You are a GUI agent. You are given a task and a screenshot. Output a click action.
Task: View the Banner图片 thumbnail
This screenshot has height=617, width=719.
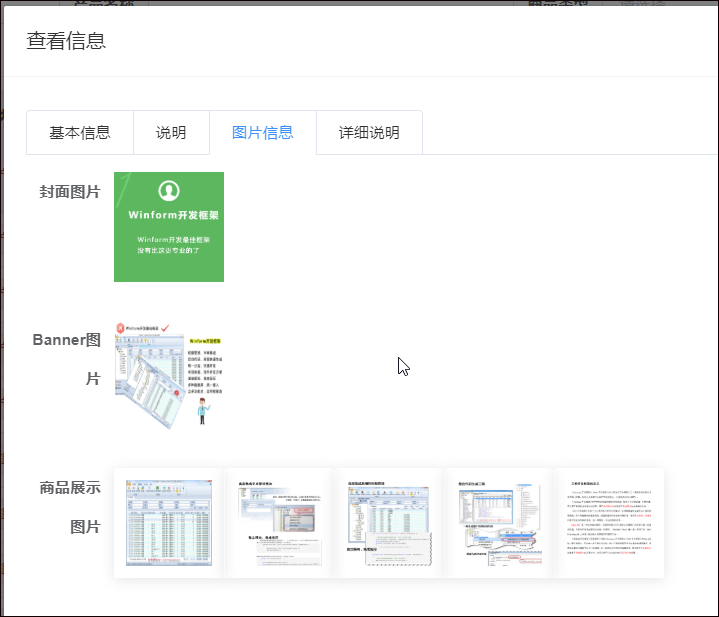pos(169,375)
